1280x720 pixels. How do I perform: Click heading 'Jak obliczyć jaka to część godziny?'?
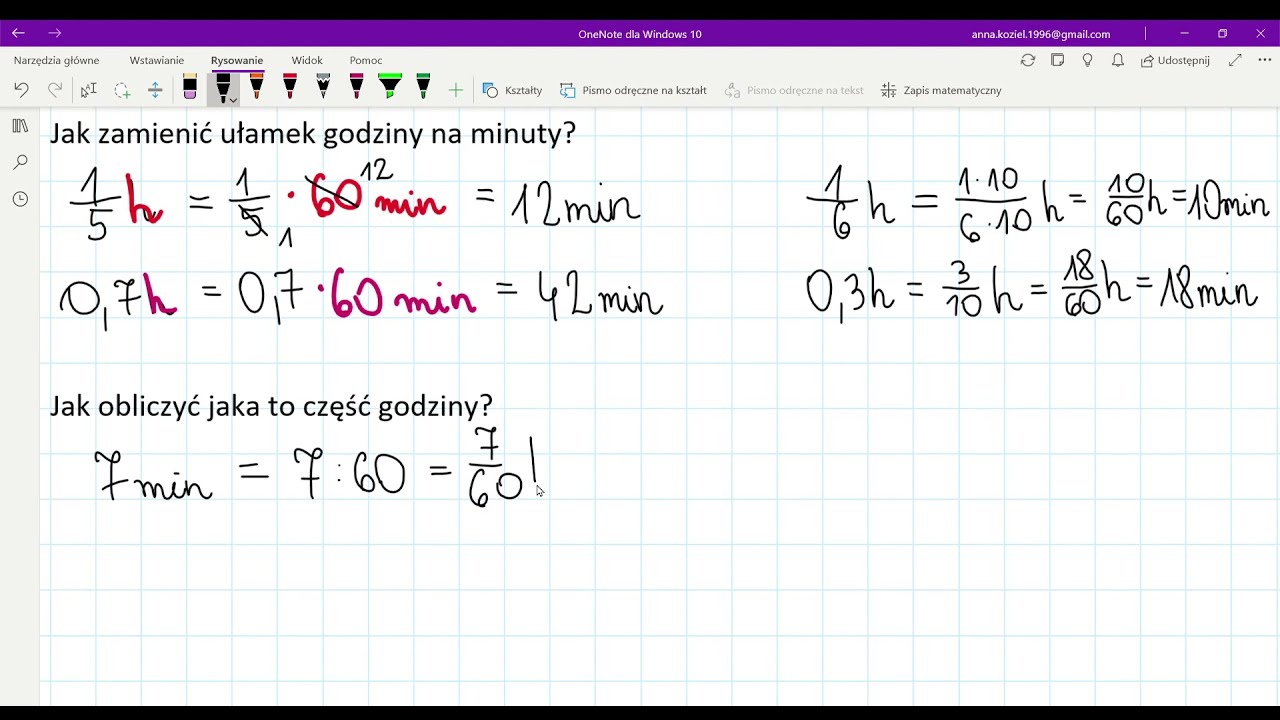[x=271, y=405]
